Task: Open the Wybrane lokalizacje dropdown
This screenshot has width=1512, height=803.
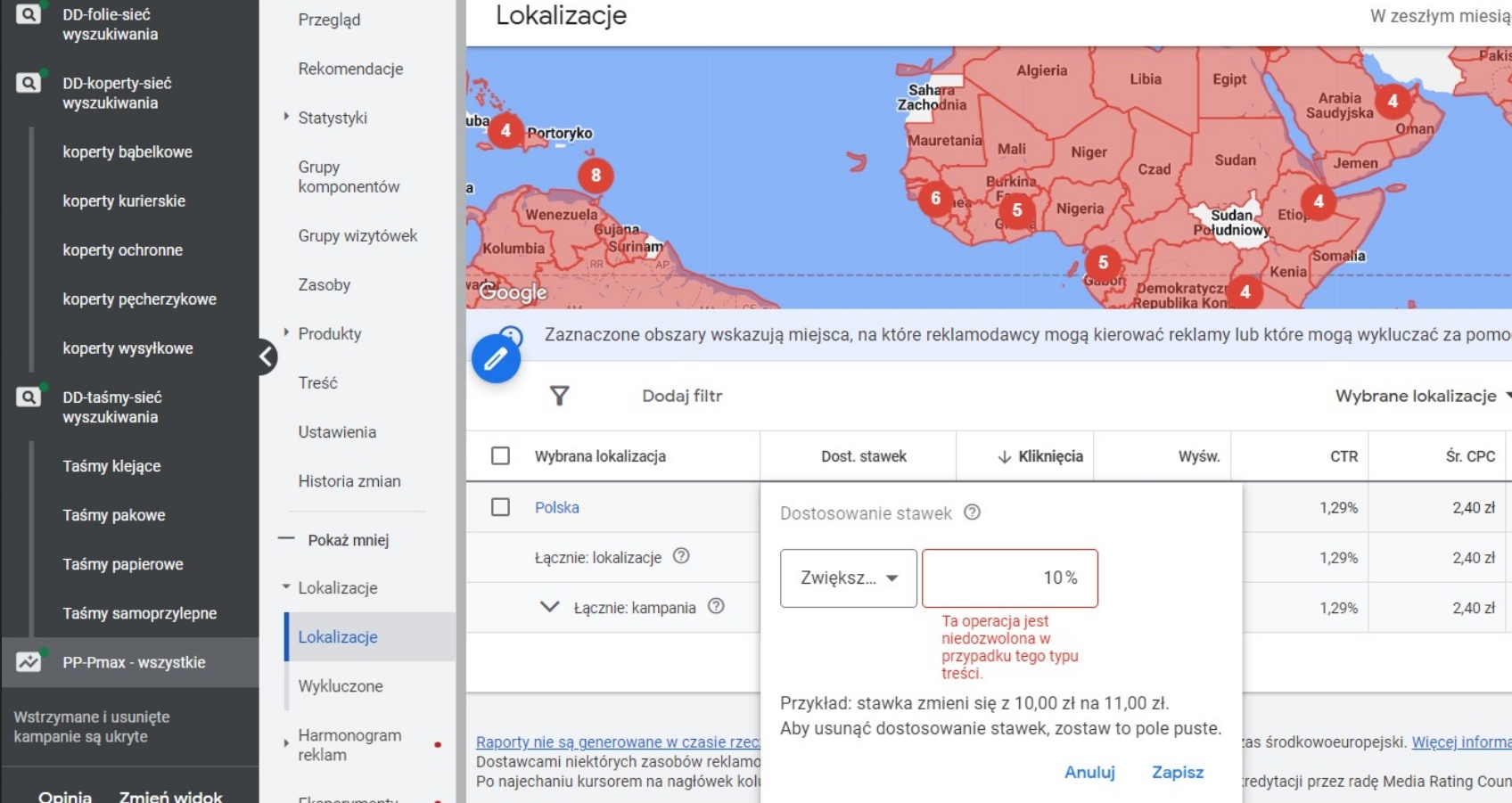Action: click(x=1420, y=396)
